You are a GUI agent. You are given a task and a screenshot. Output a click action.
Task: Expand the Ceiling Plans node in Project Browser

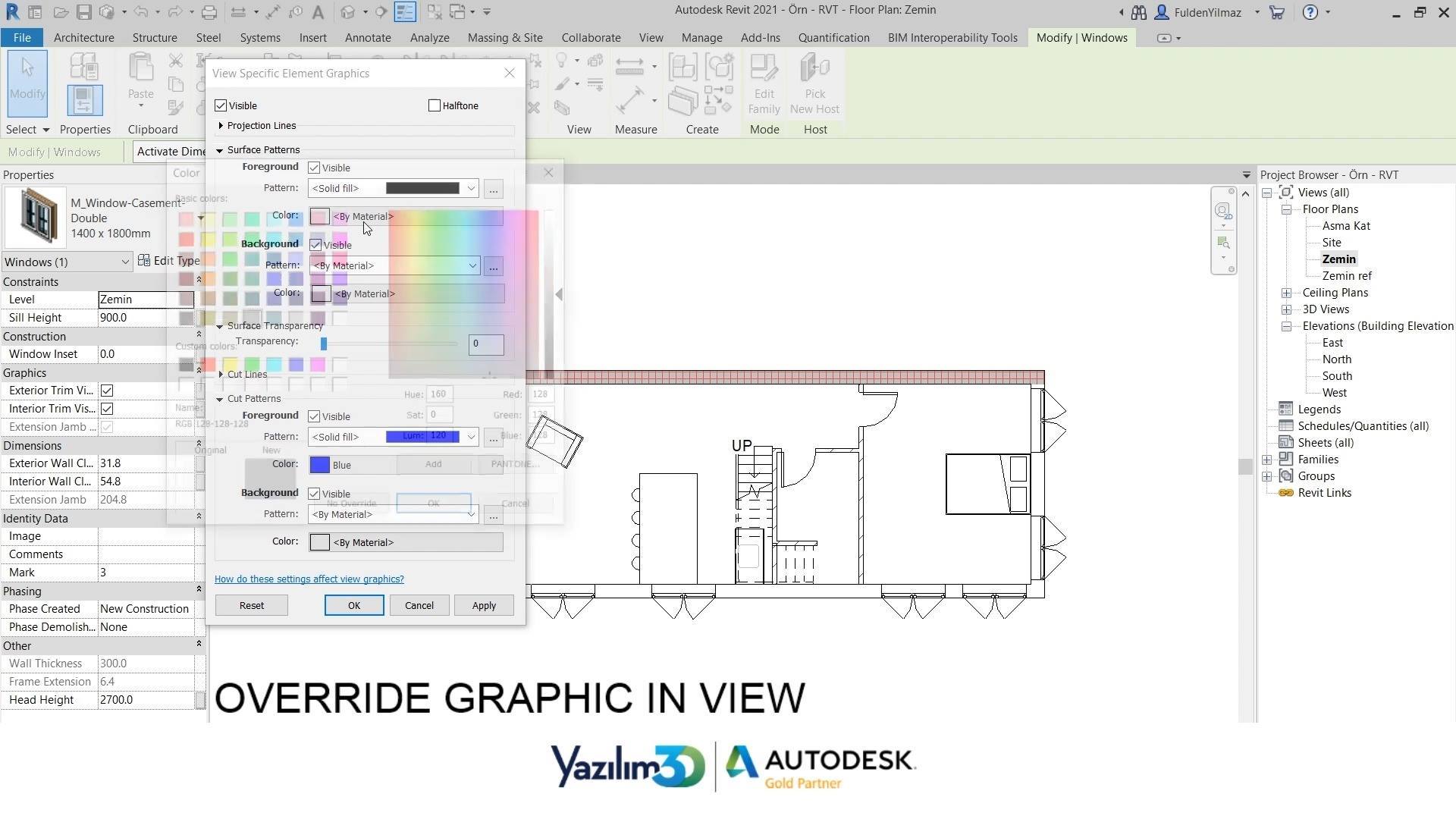click(1286, 293)
